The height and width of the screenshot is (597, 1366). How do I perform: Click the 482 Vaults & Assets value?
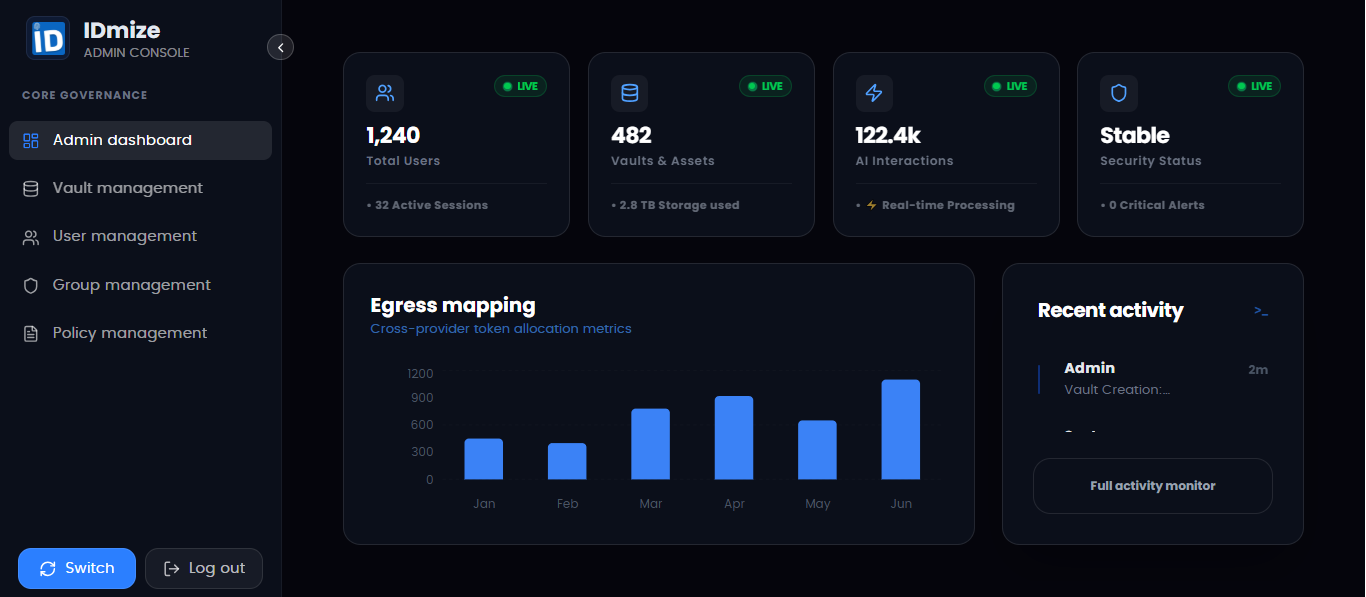point(631,135)
